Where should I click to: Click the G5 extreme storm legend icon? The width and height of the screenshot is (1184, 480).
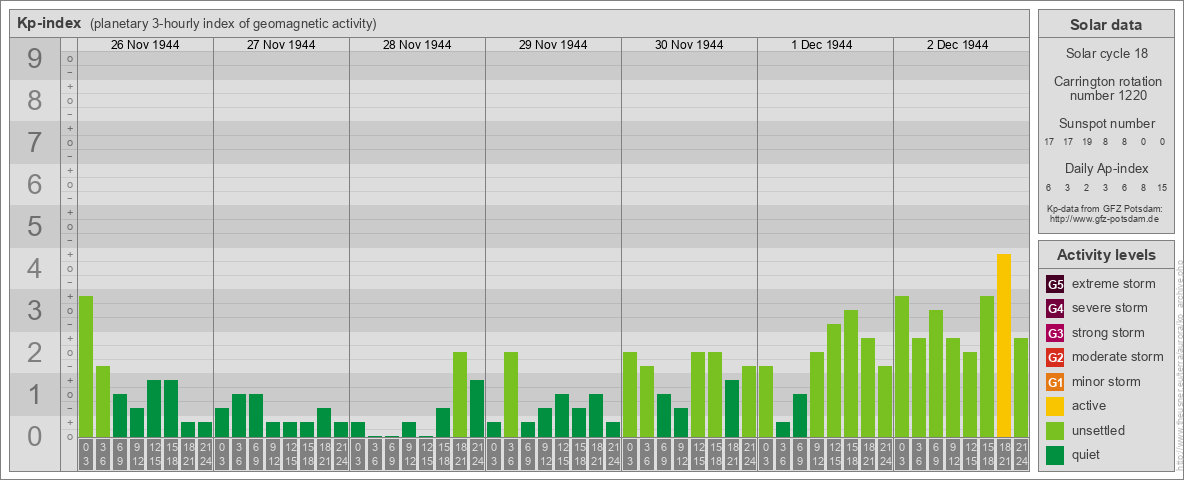tap(1055, 285)
